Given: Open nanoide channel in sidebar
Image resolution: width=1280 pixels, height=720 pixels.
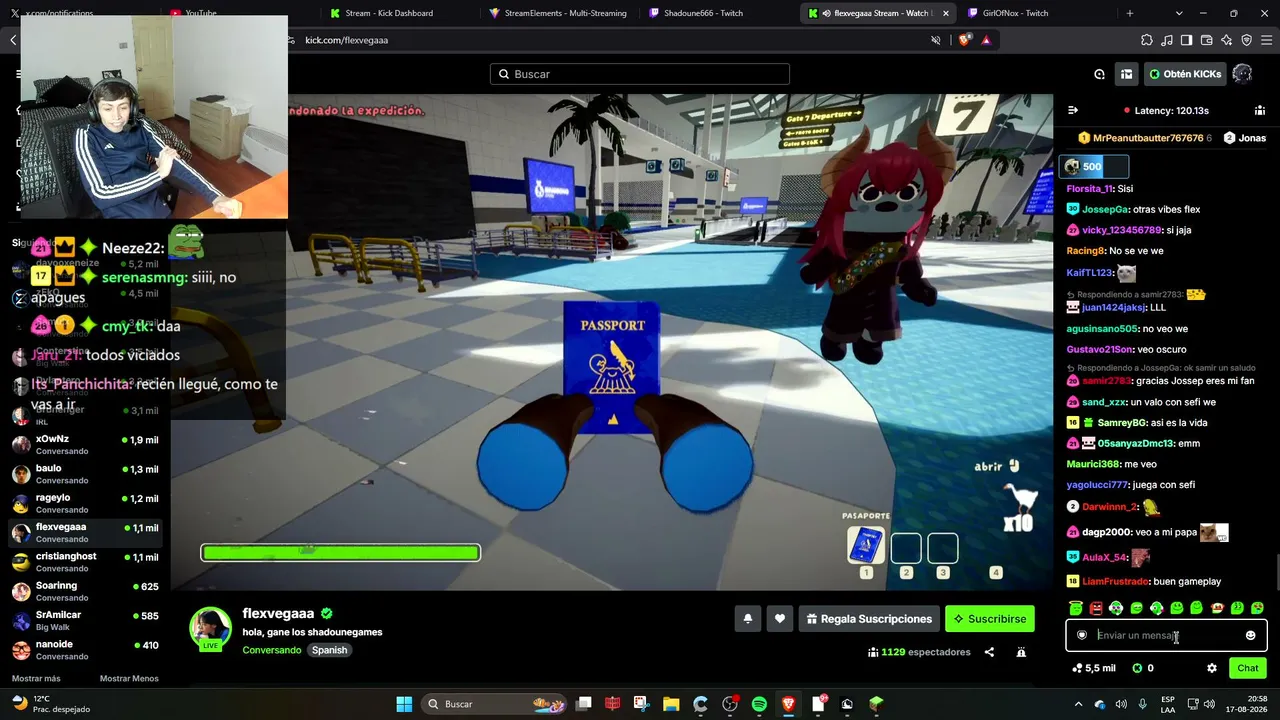Looking at the screenshot, I should pyautogui.click(x=84, y=650).
